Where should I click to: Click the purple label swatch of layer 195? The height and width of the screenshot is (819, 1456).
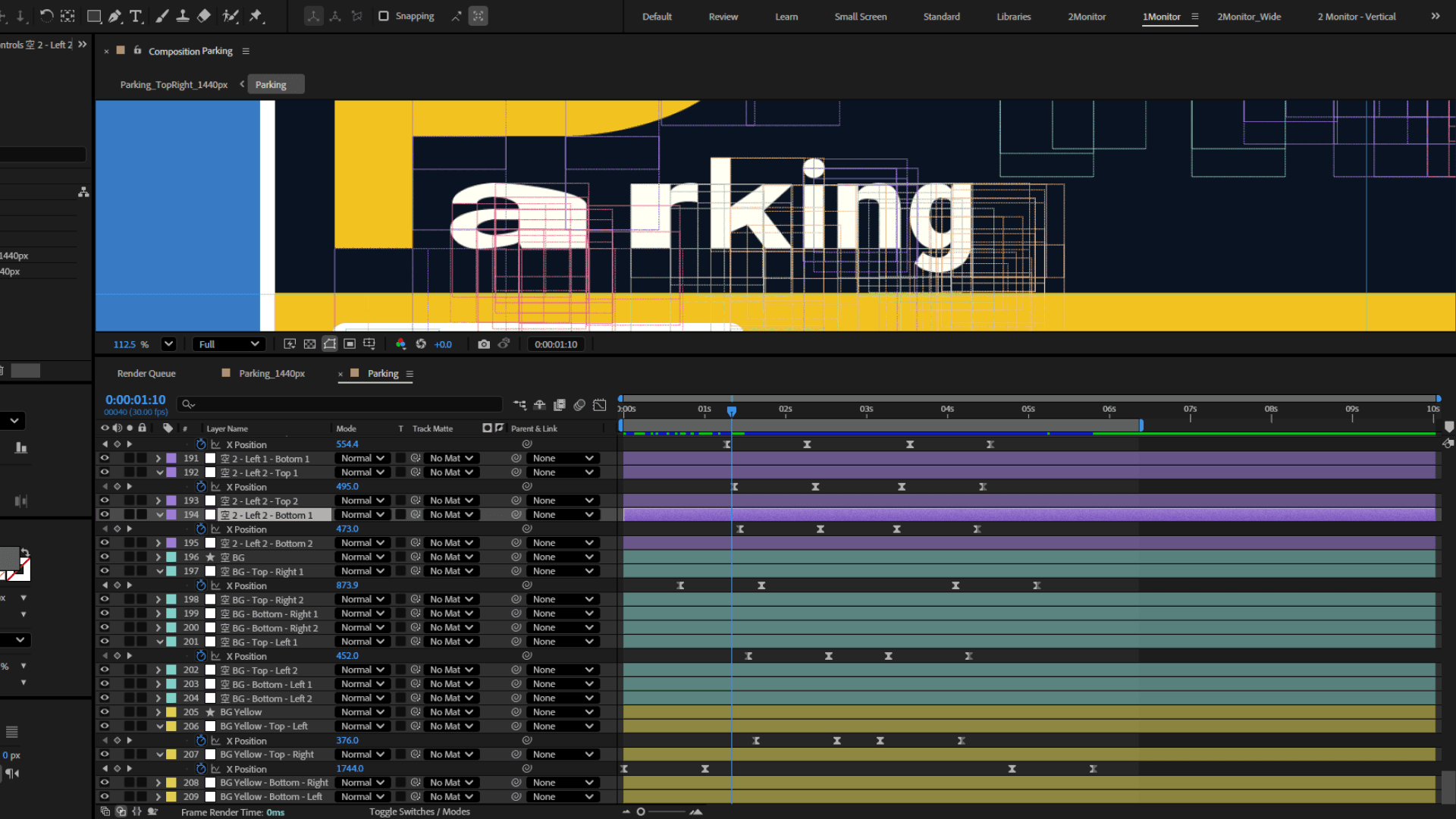[x=172, y=543]
